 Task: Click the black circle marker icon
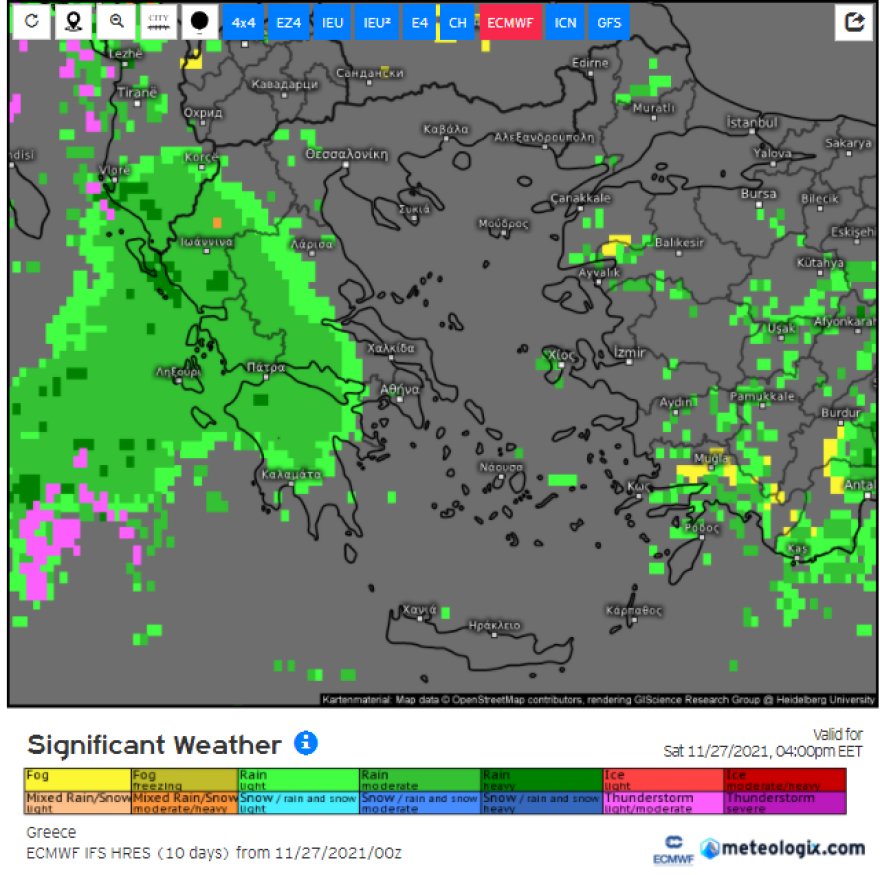coord(201,22)
